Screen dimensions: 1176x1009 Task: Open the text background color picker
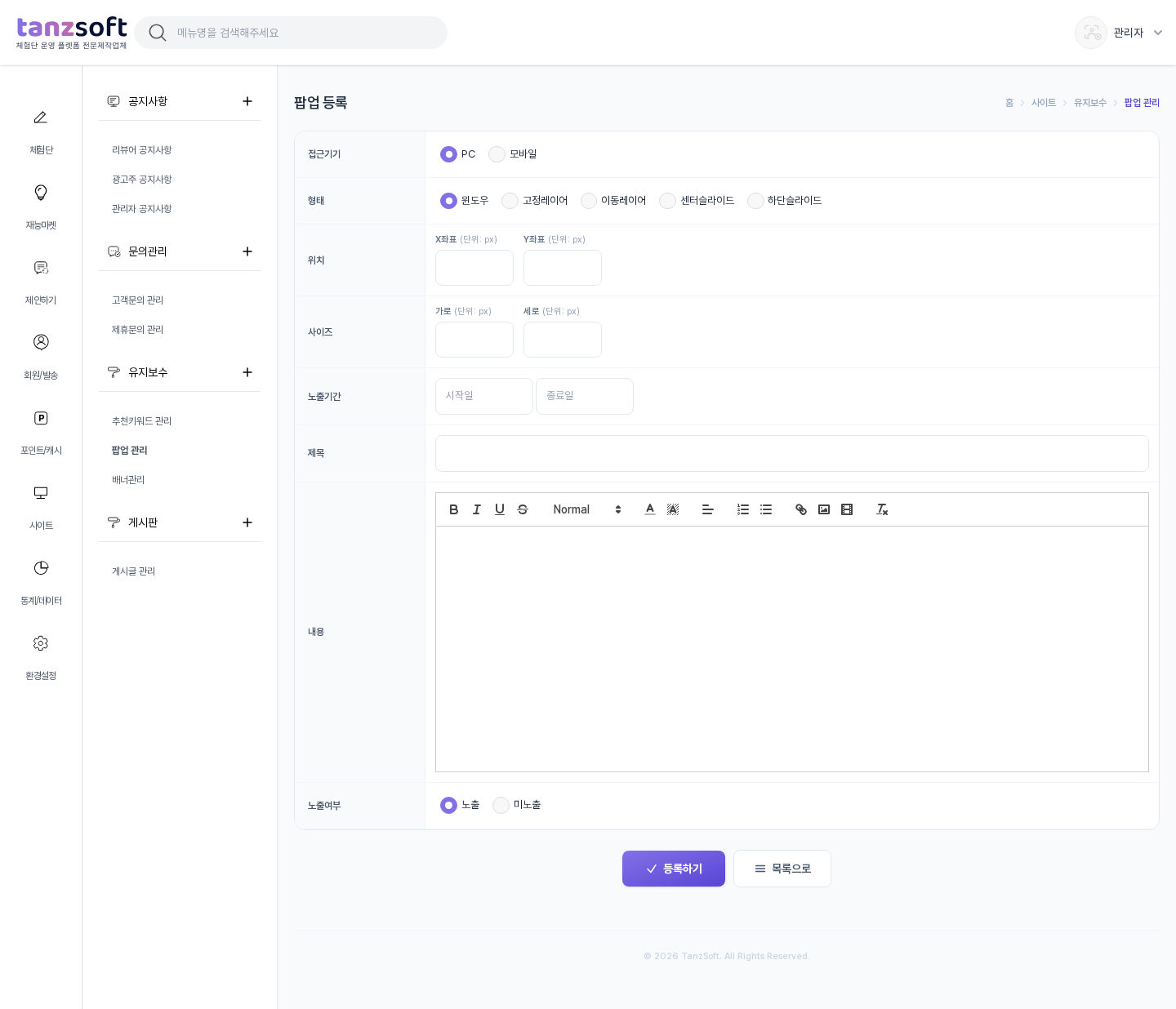673,509
